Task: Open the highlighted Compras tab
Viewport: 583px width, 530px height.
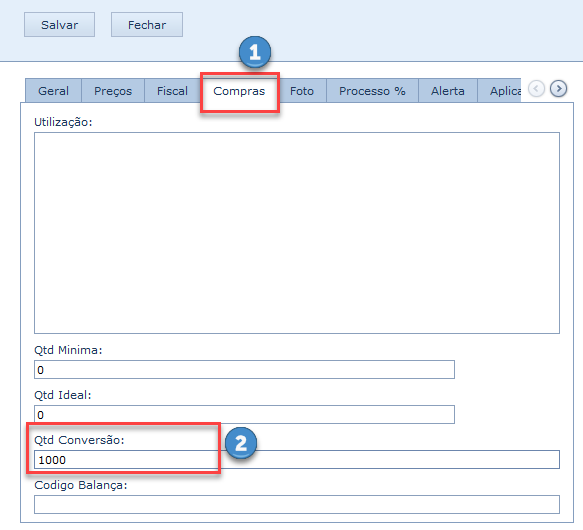Action: pyautogui.click(x=239, y=91)
